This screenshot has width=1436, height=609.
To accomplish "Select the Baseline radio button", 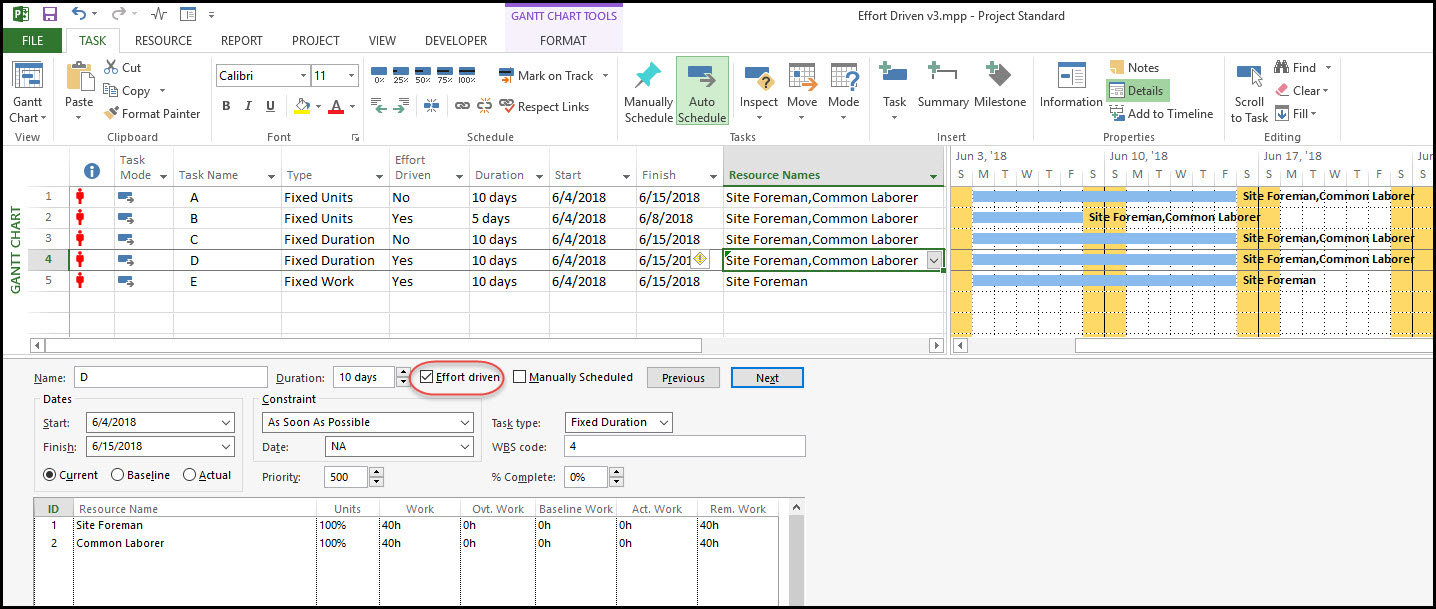I will click(118, 475).
